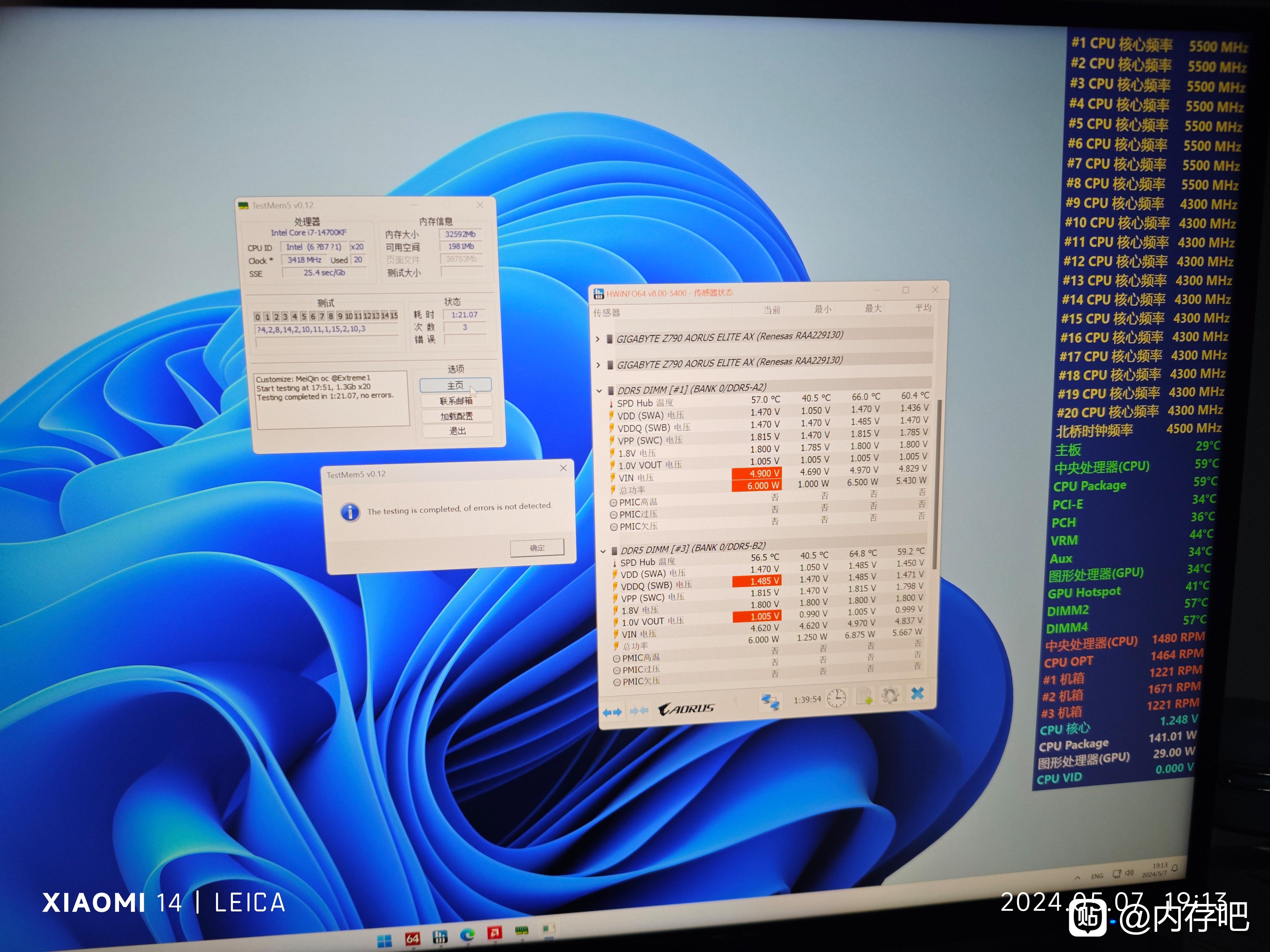Screen dimensions: 1270x952
Task: Launch Microsoft Edge from taskbar
Action: pyautogui.click(x=467, y=935)
